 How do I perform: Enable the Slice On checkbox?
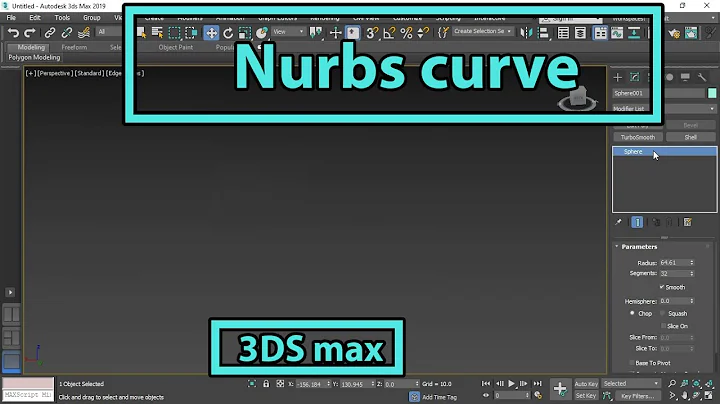point(663,326)
